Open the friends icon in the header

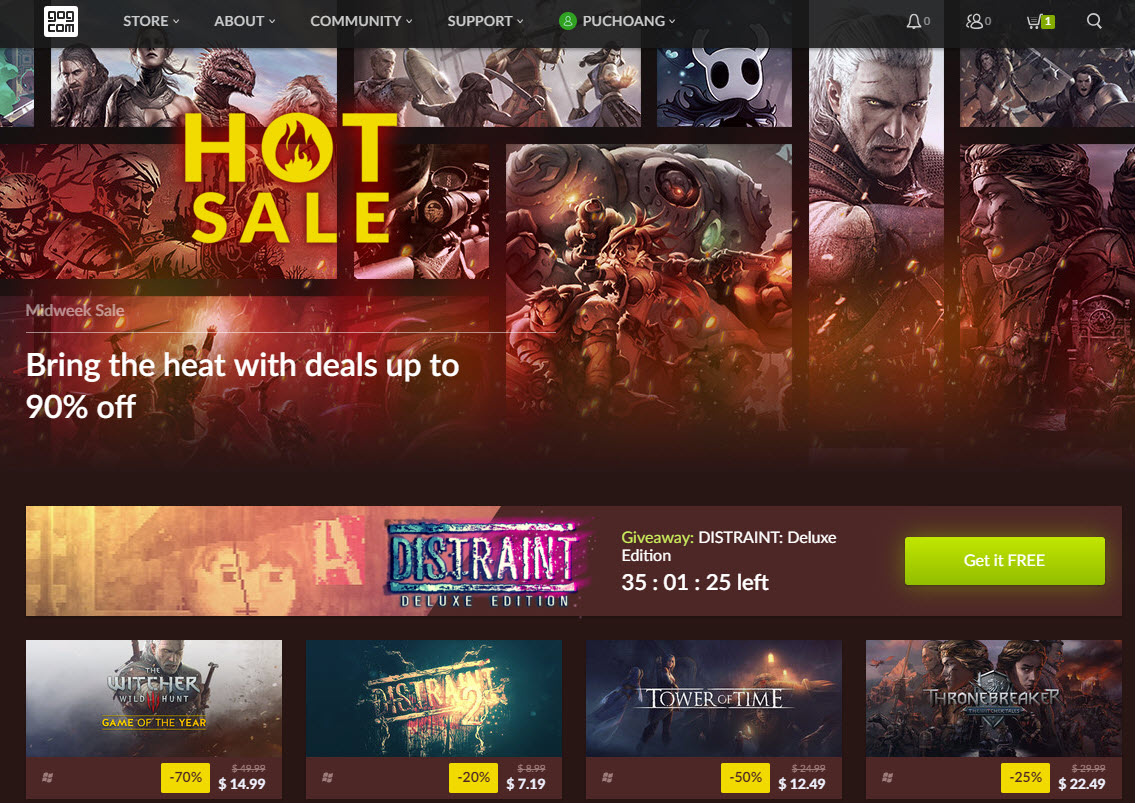(974, 21)
